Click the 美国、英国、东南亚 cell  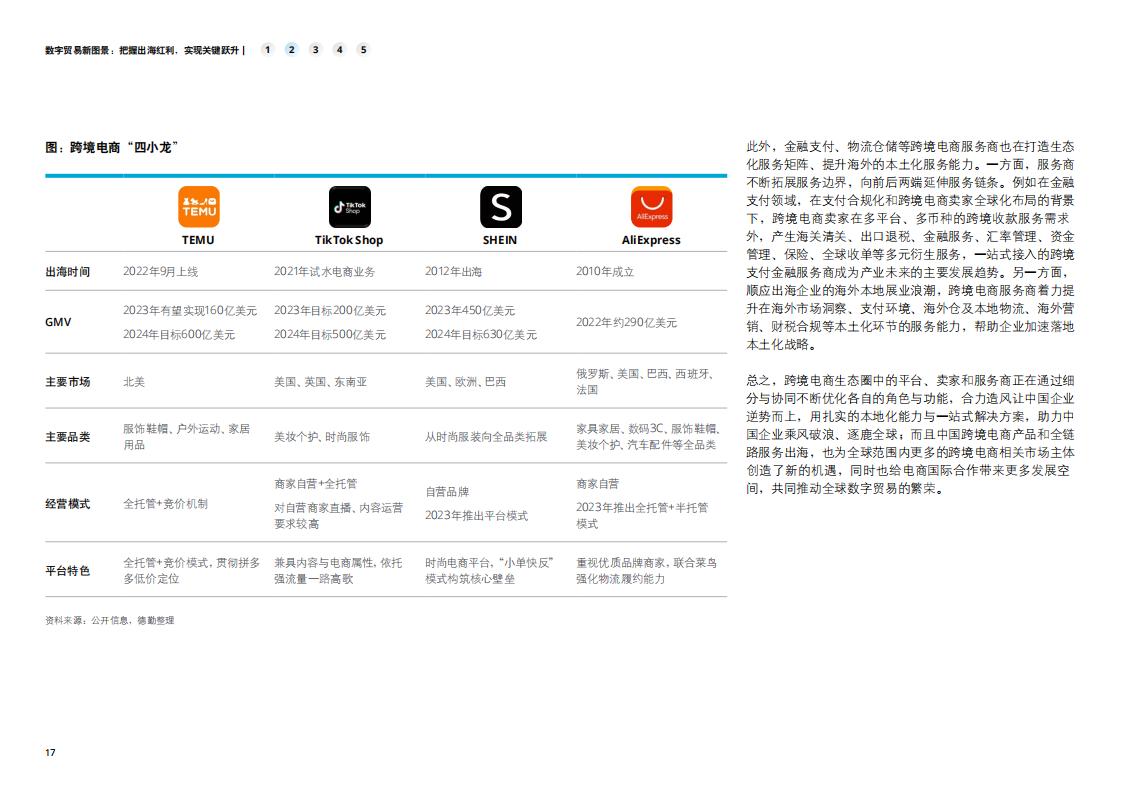(321, 382)
